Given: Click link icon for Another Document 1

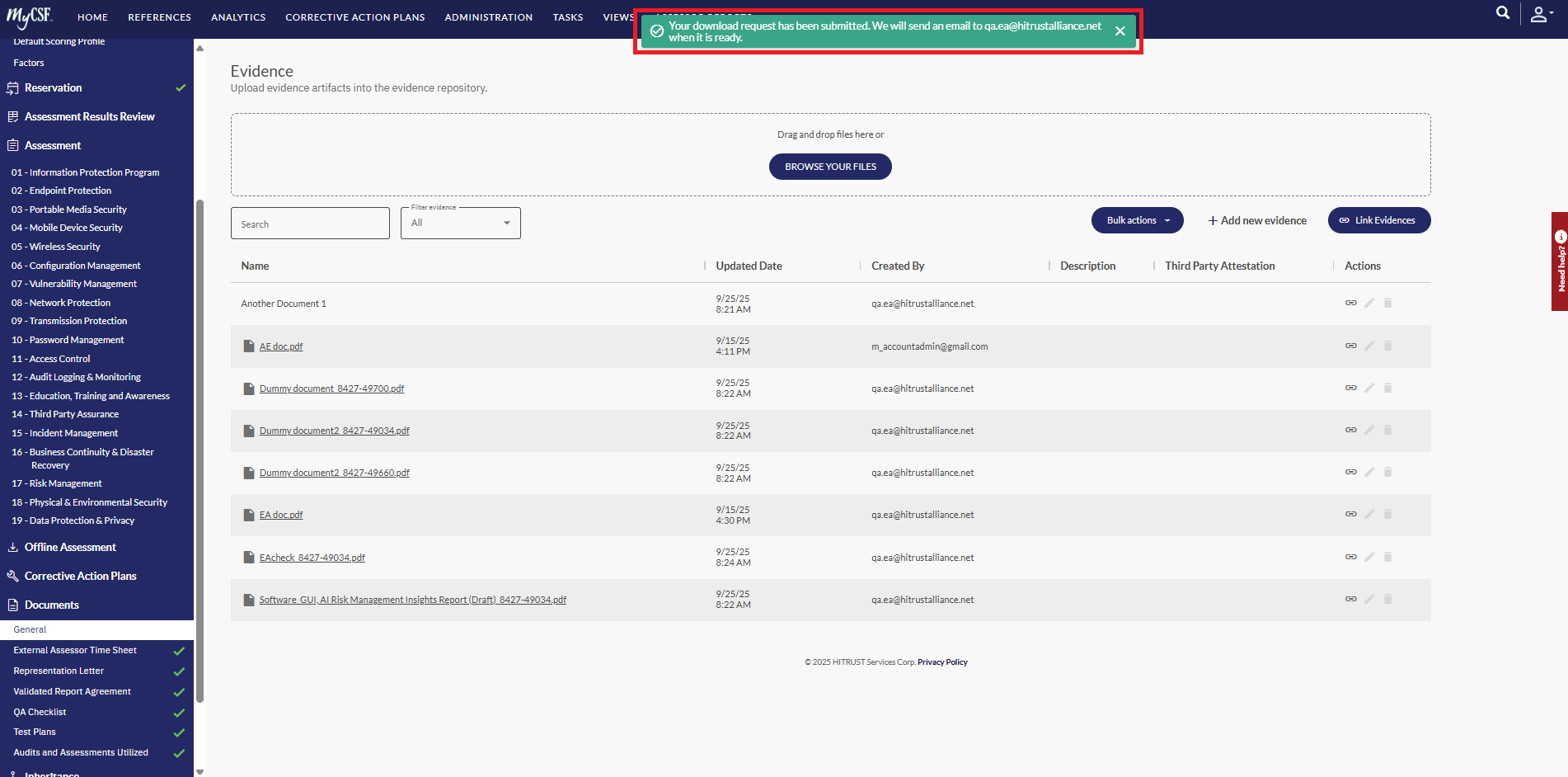Looking at the screenshot, I should click(x=1350, y=303).
